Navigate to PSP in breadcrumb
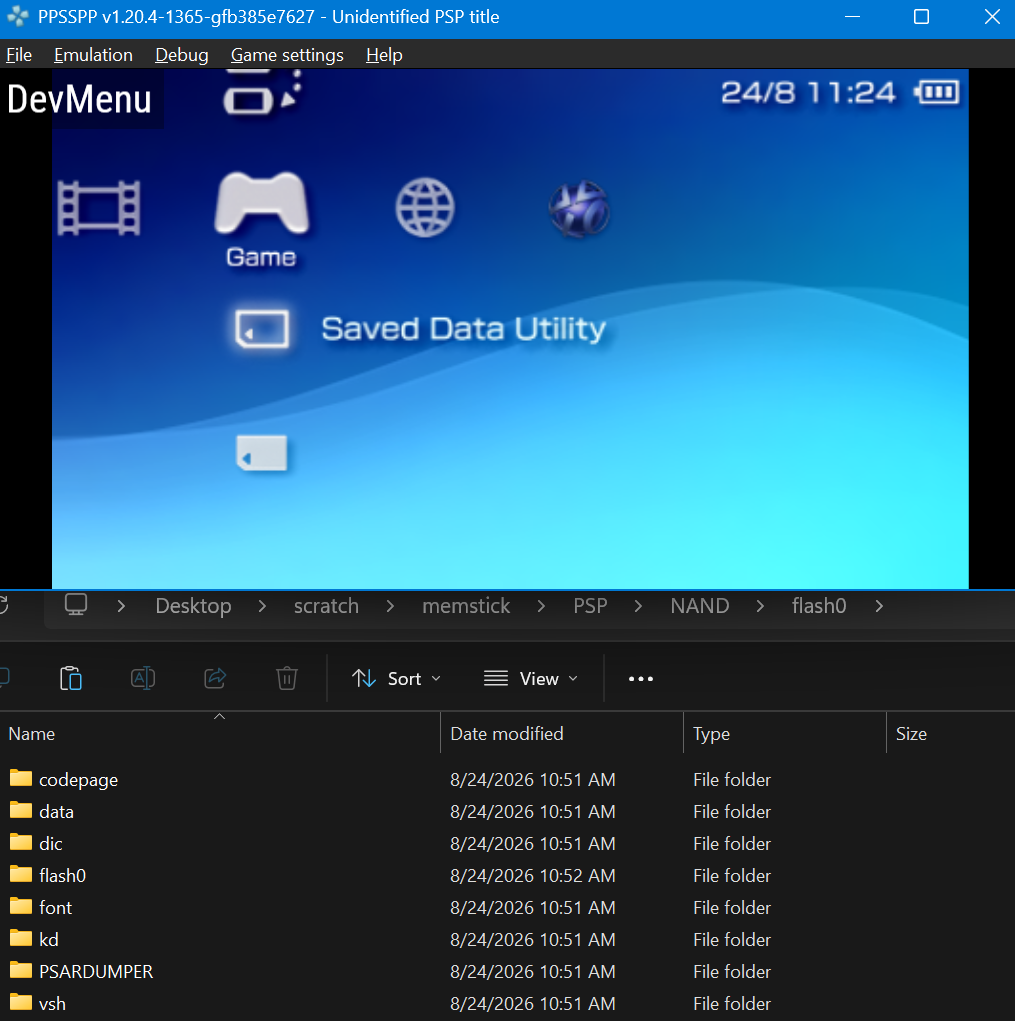The width and height of the screenshot is (1015, 1021). (x=590, y=606)
